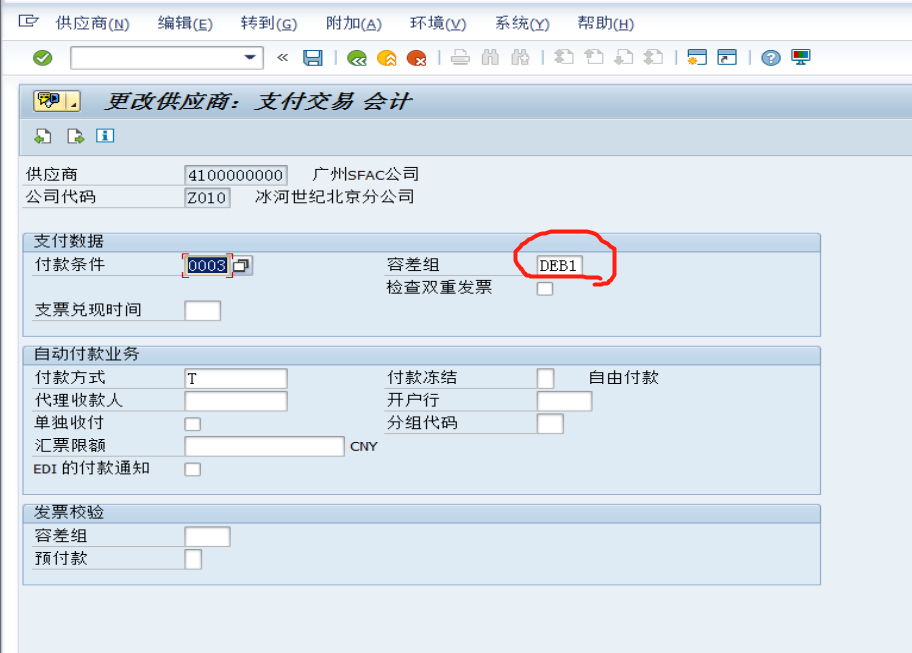
Task: Click the yellow Exit arrow button
Action: click(383, 58)
